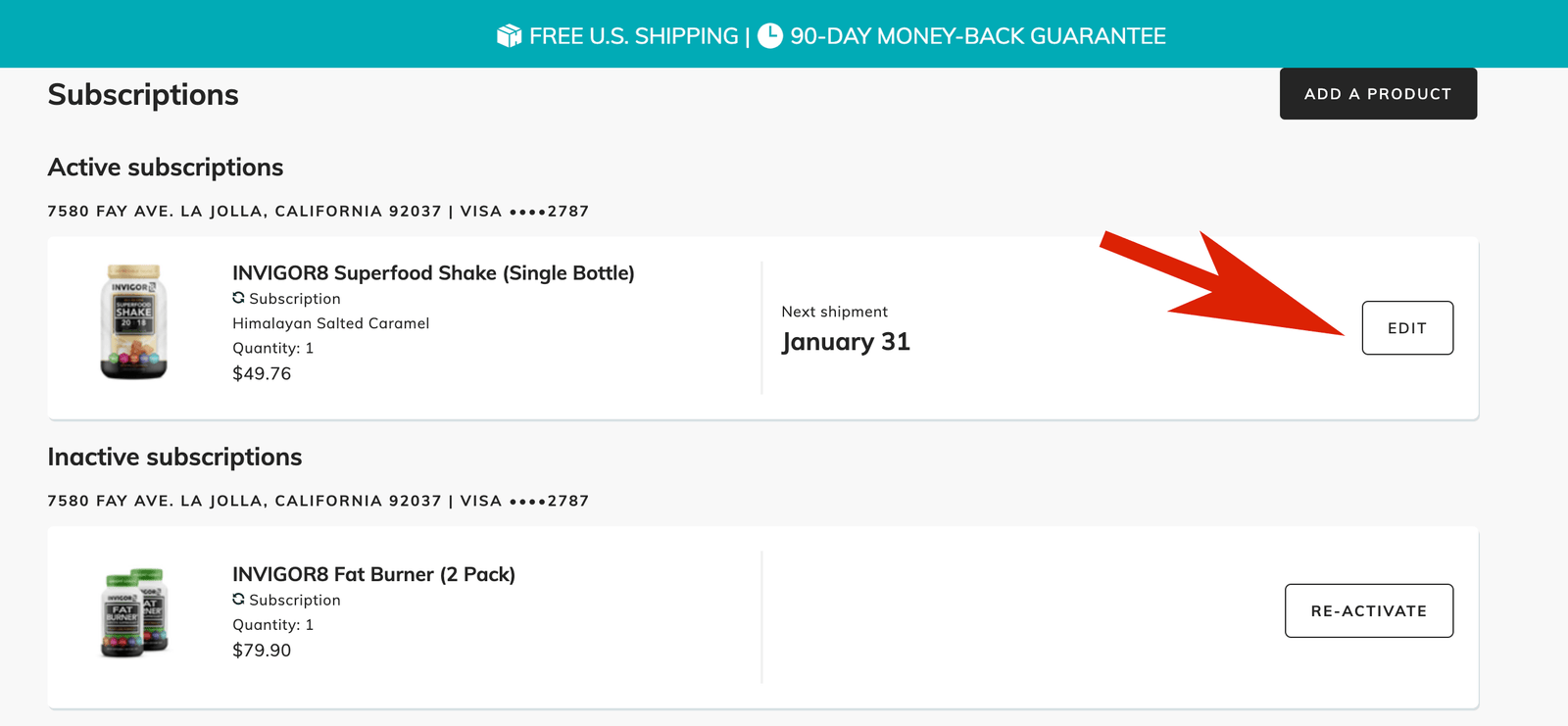Open INVIGOR8 Superfood Shake (Single Bottle) title
The image size is (1568, 726).
[433, 273]
